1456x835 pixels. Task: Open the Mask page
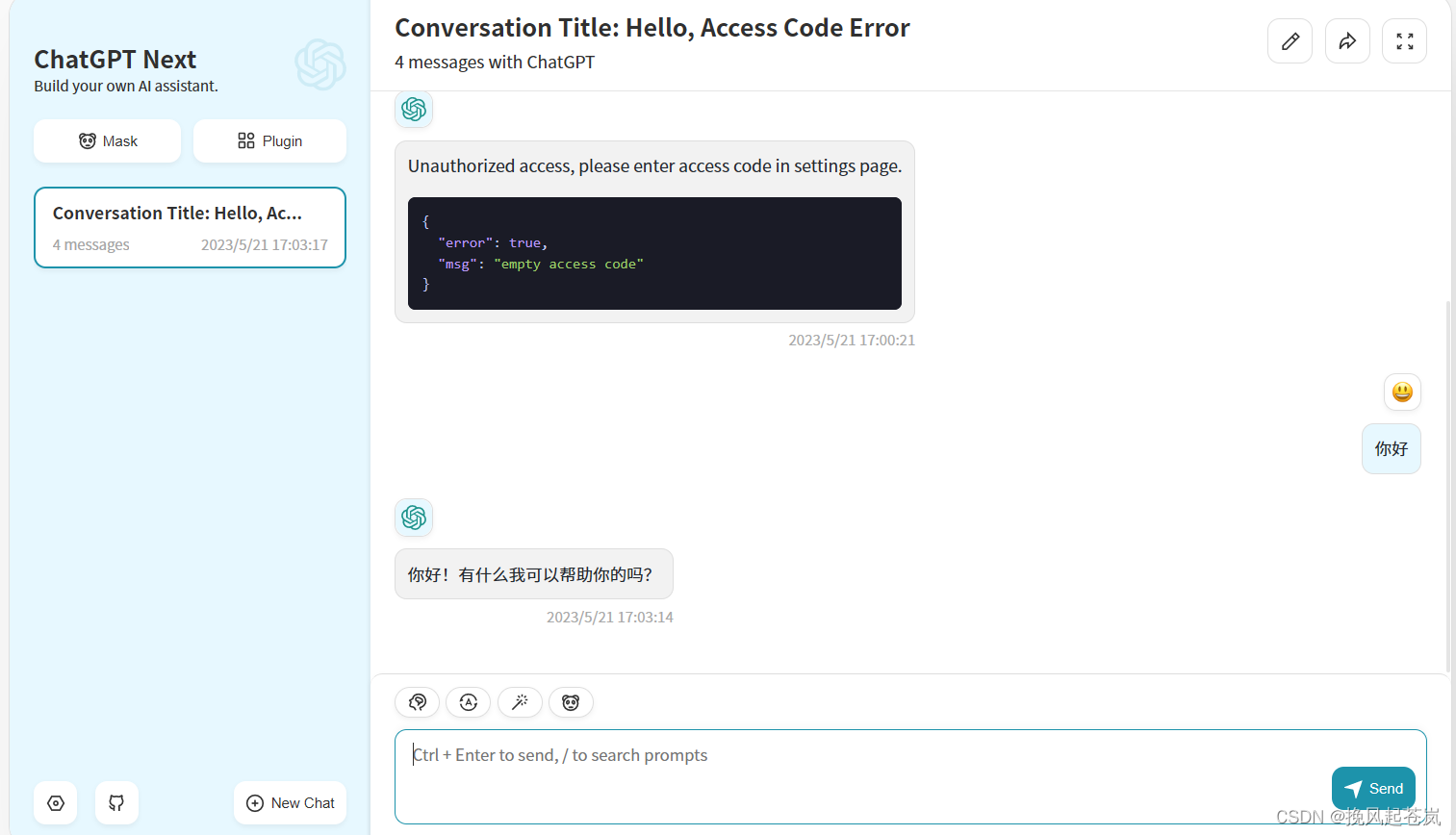(x=107, y=141)
